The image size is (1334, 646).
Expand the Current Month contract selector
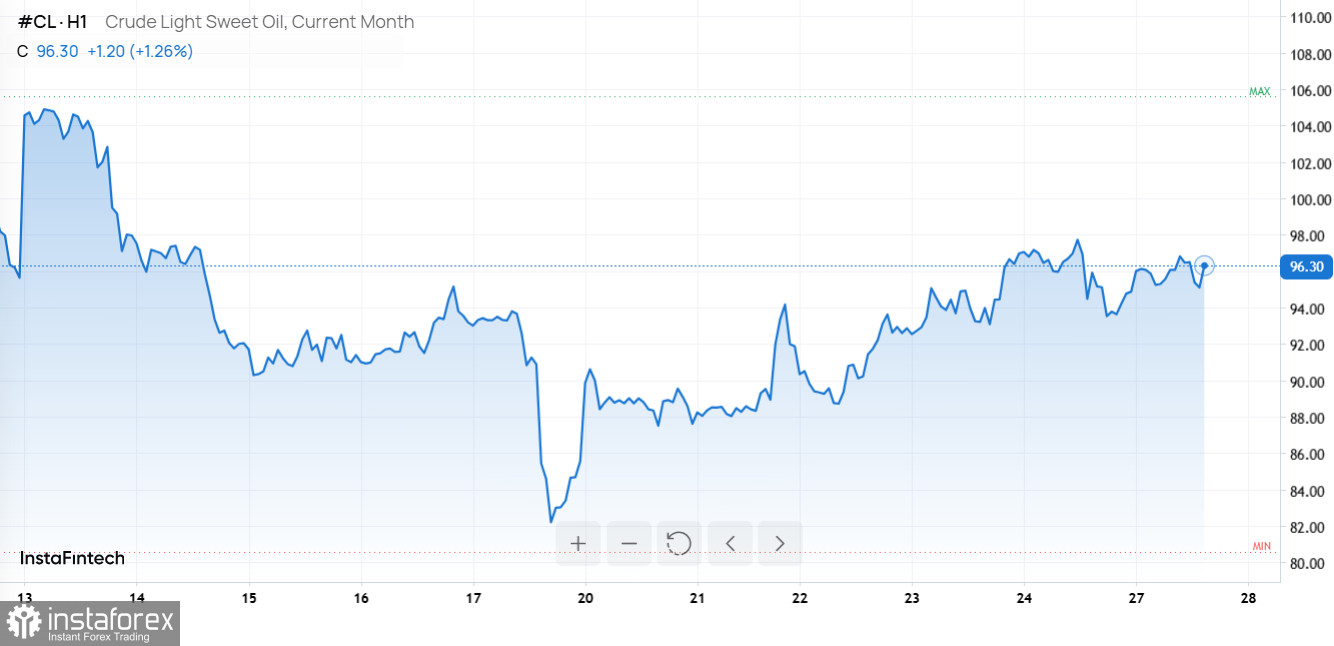(x=352, y=22)
